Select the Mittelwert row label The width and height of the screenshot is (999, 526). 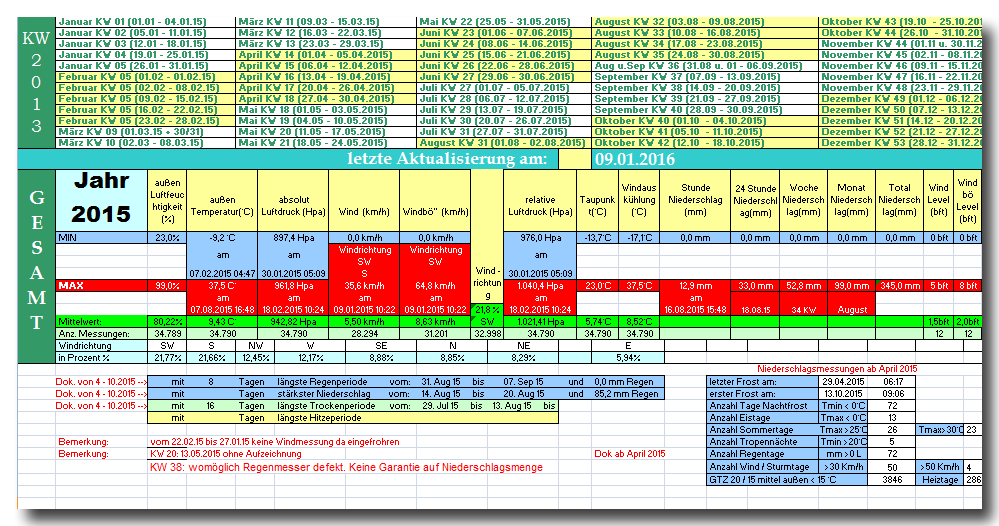pos(101,322)
